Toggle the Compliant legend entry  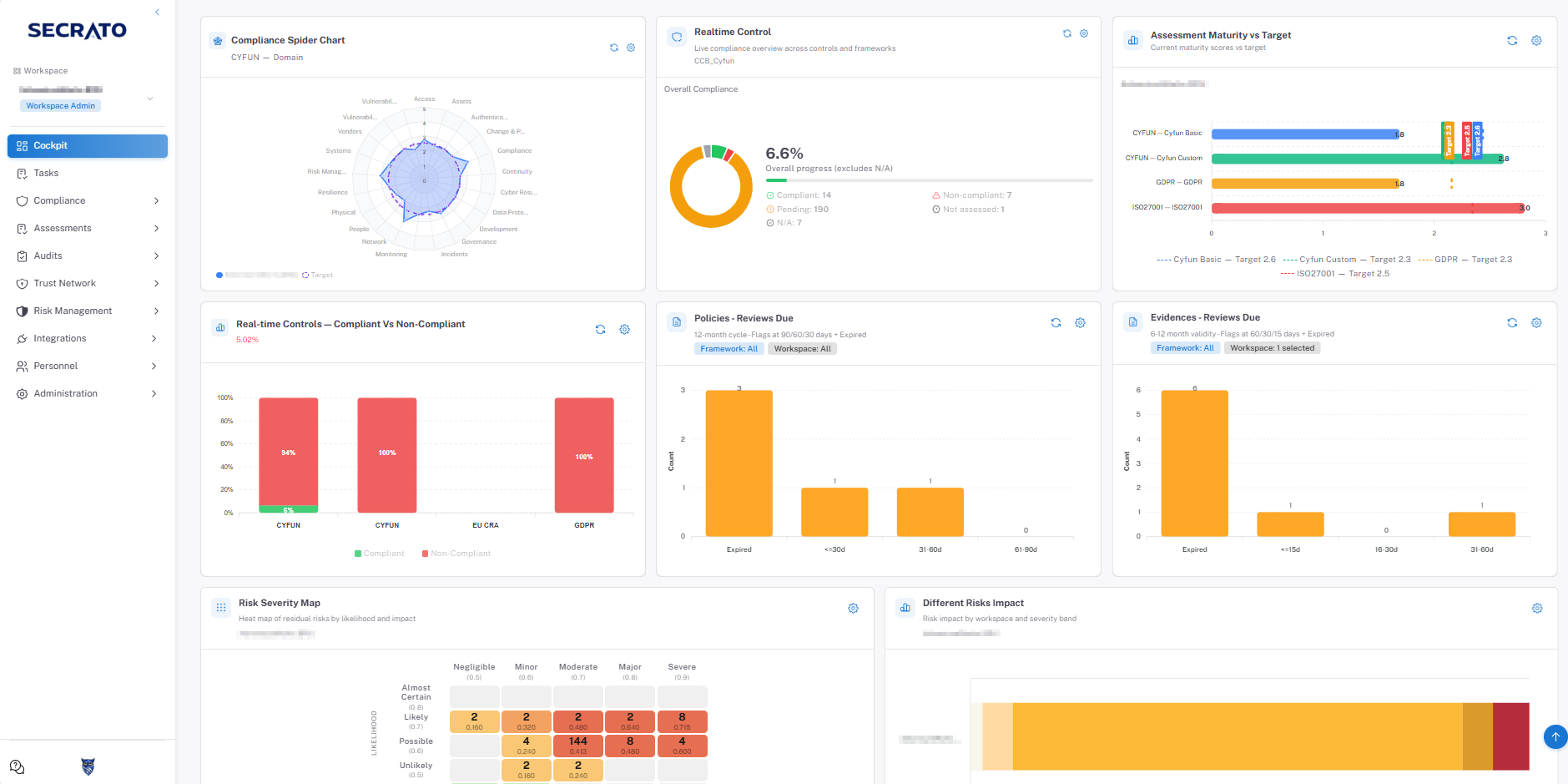tap(379, 554)
